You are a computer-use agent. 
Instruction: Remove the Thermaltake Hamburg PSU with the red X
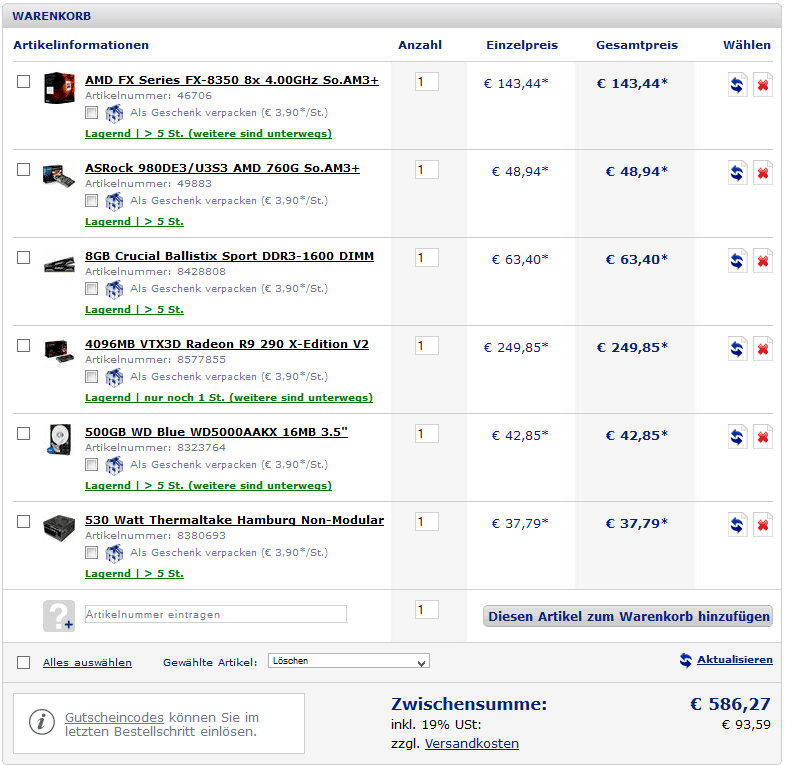762,525
